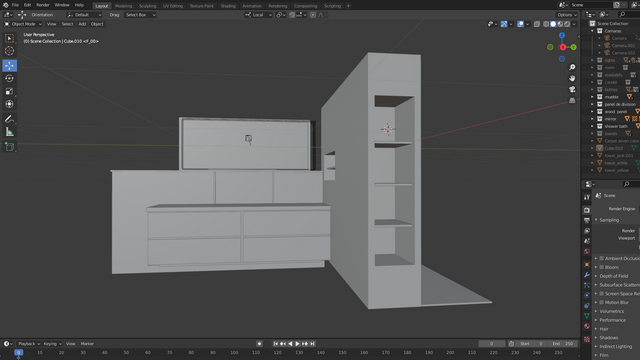Toggle camera view with the camera icon
Screen dimensions: 640x360
[572, 89]
